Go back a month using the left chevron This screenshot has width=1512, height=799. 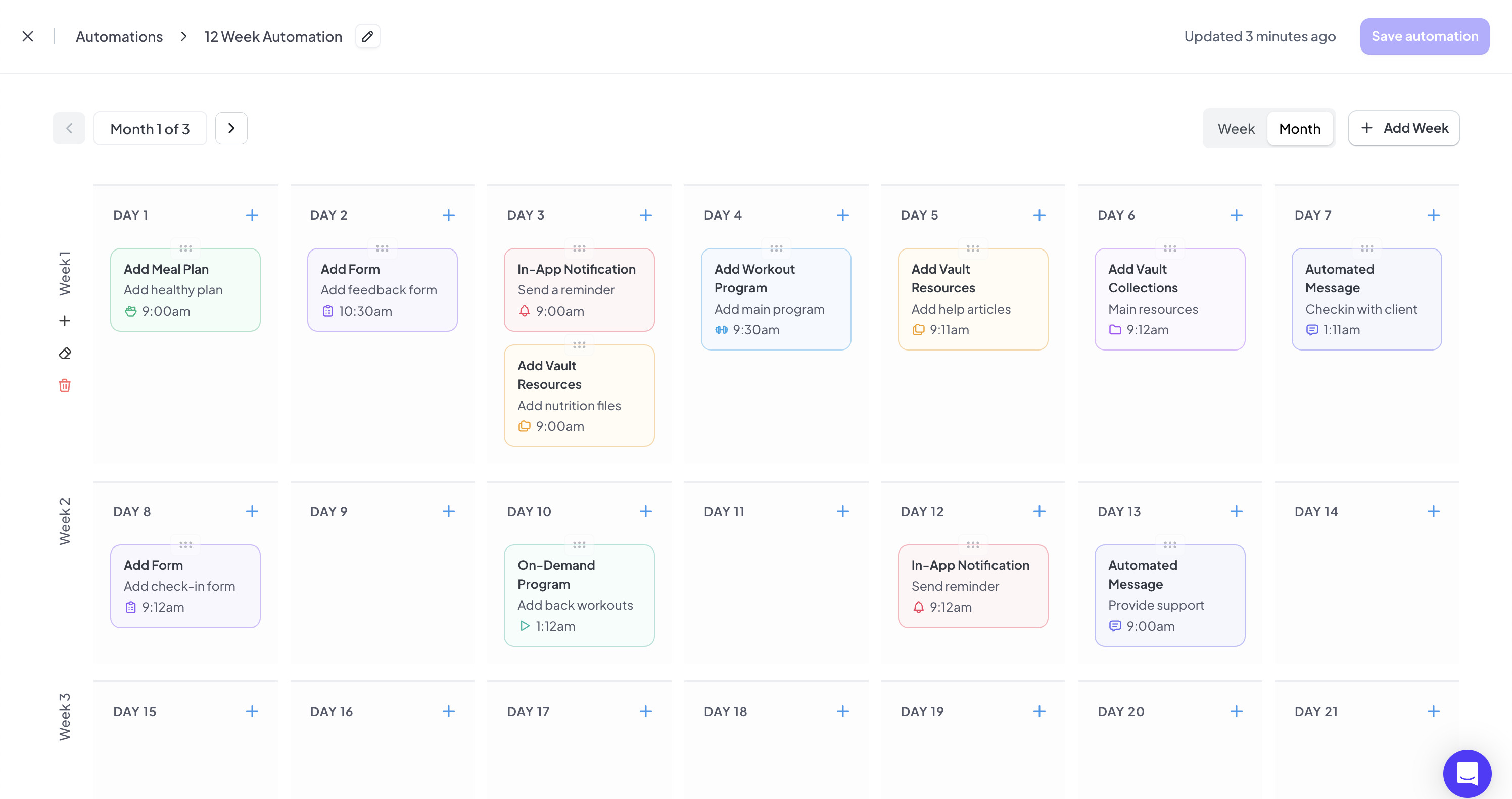[68, 128]
